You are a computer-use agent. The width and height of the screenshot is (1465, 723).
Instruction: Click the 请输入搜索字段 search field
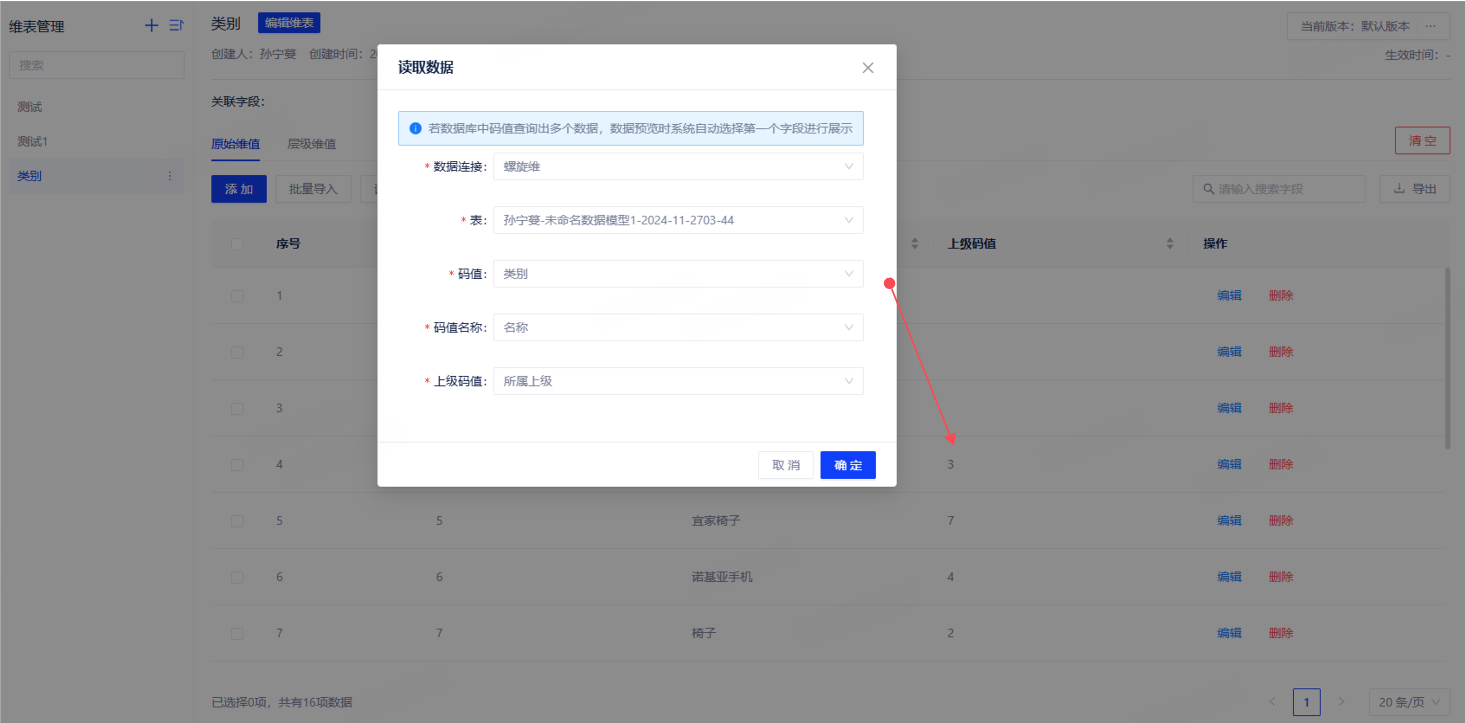1284,189
